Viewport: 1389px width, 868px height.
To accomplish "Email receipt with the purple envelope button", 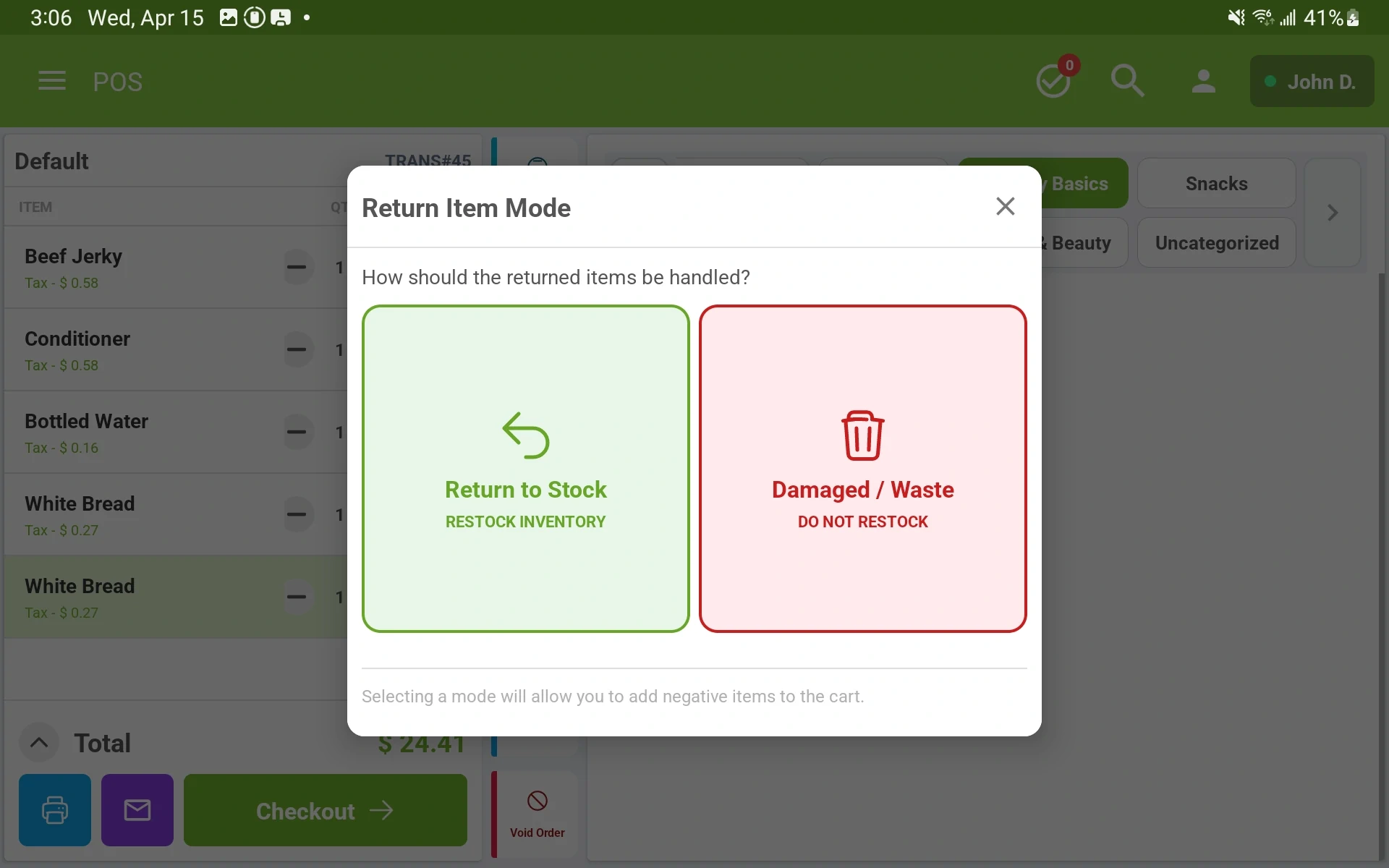I will (137, 810).
